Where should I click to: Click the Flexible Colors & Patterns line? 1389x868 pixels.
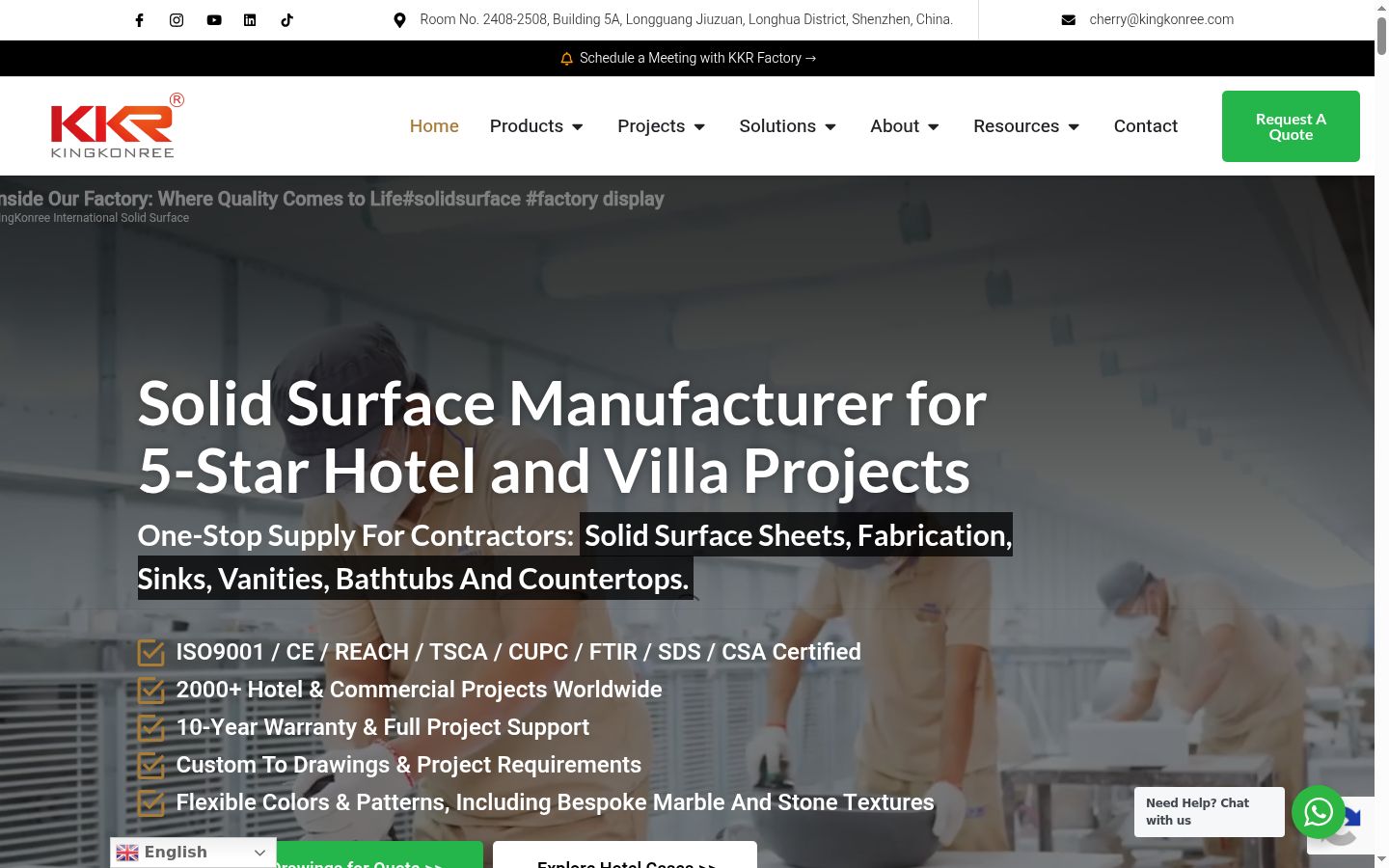click(555, 802)
